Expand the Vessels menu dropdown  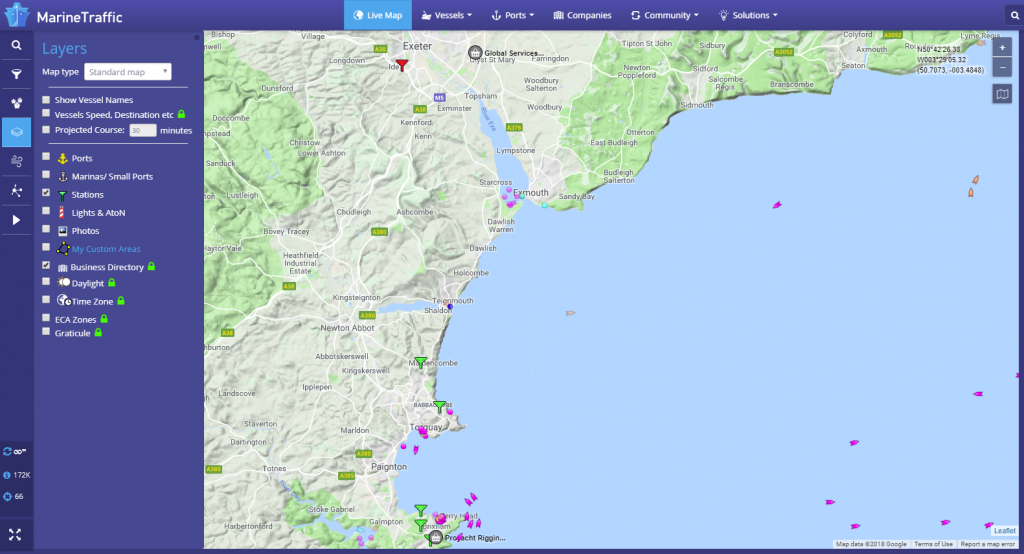[447, 15]
